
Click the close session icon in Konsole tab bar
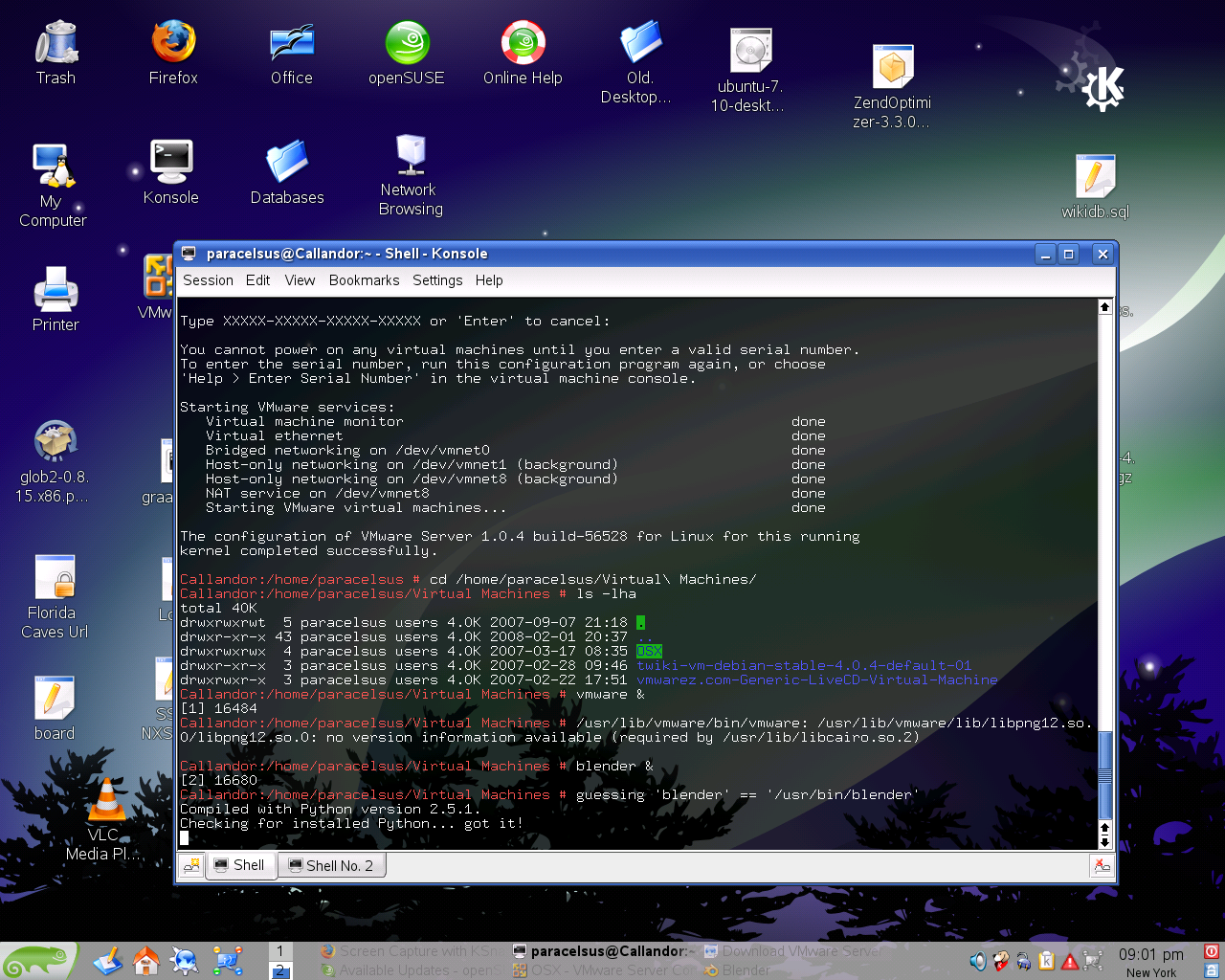(x=1102, y=866)
